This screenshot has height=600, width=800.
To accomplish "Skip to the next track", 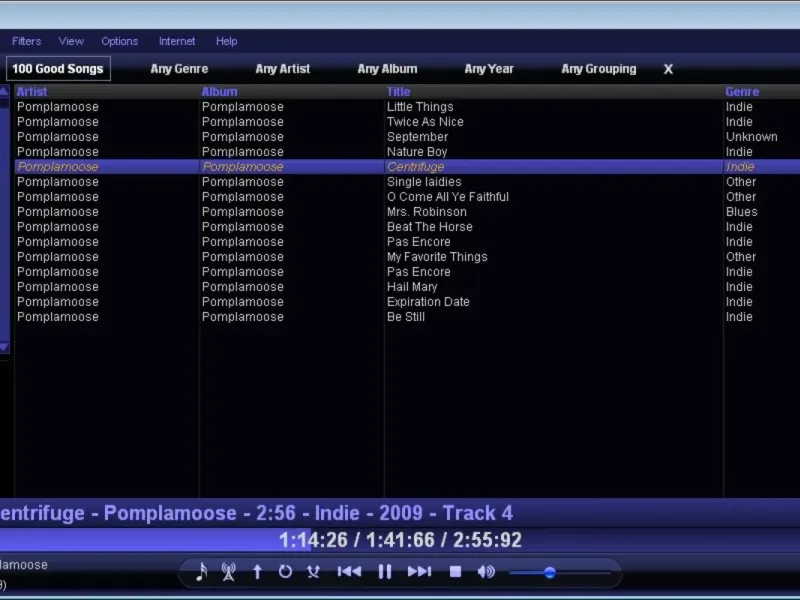I will pyautogui.click(x=419, y=572).
